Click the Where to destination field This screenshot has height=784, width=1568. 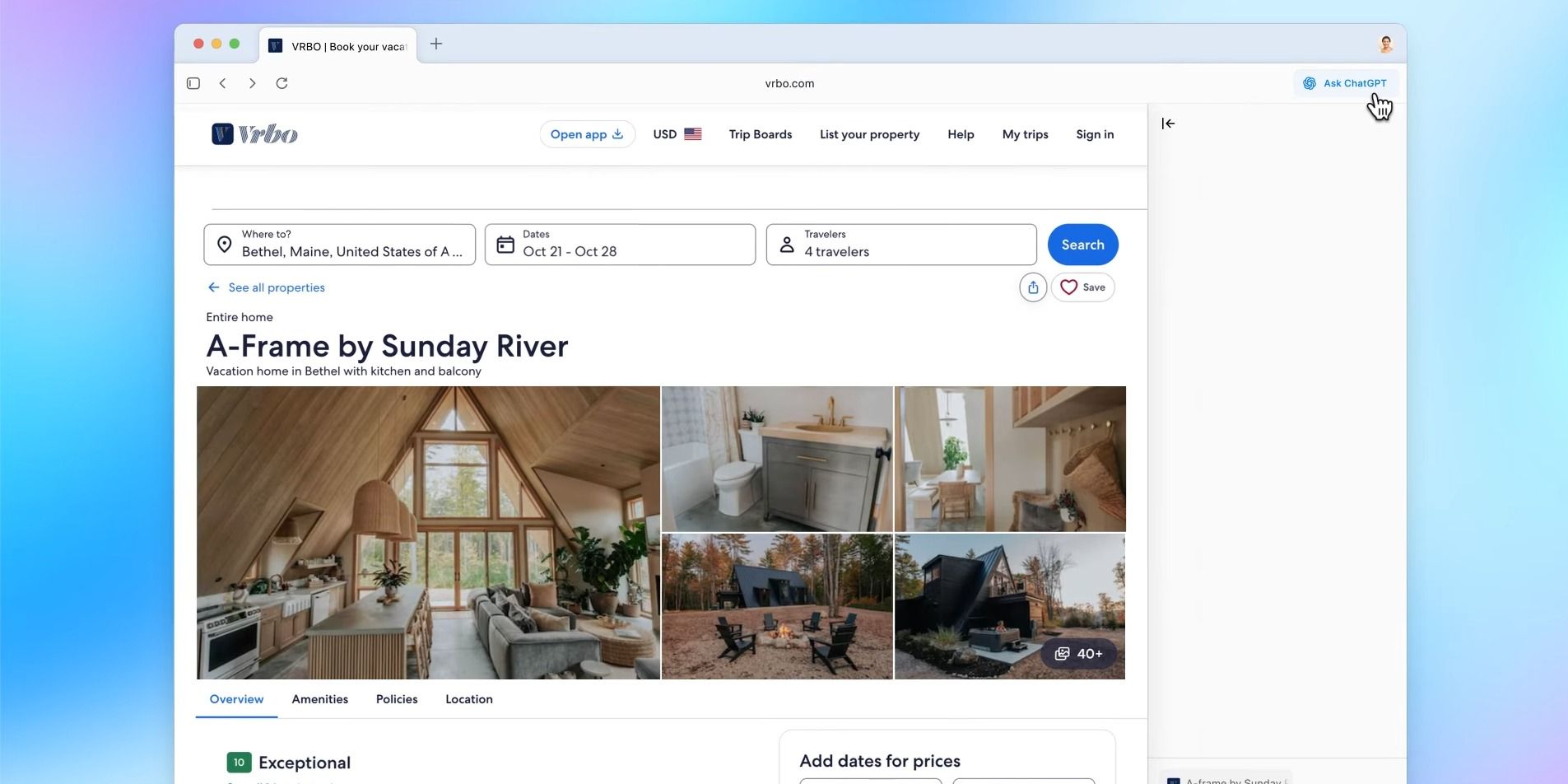click(339, 245)
